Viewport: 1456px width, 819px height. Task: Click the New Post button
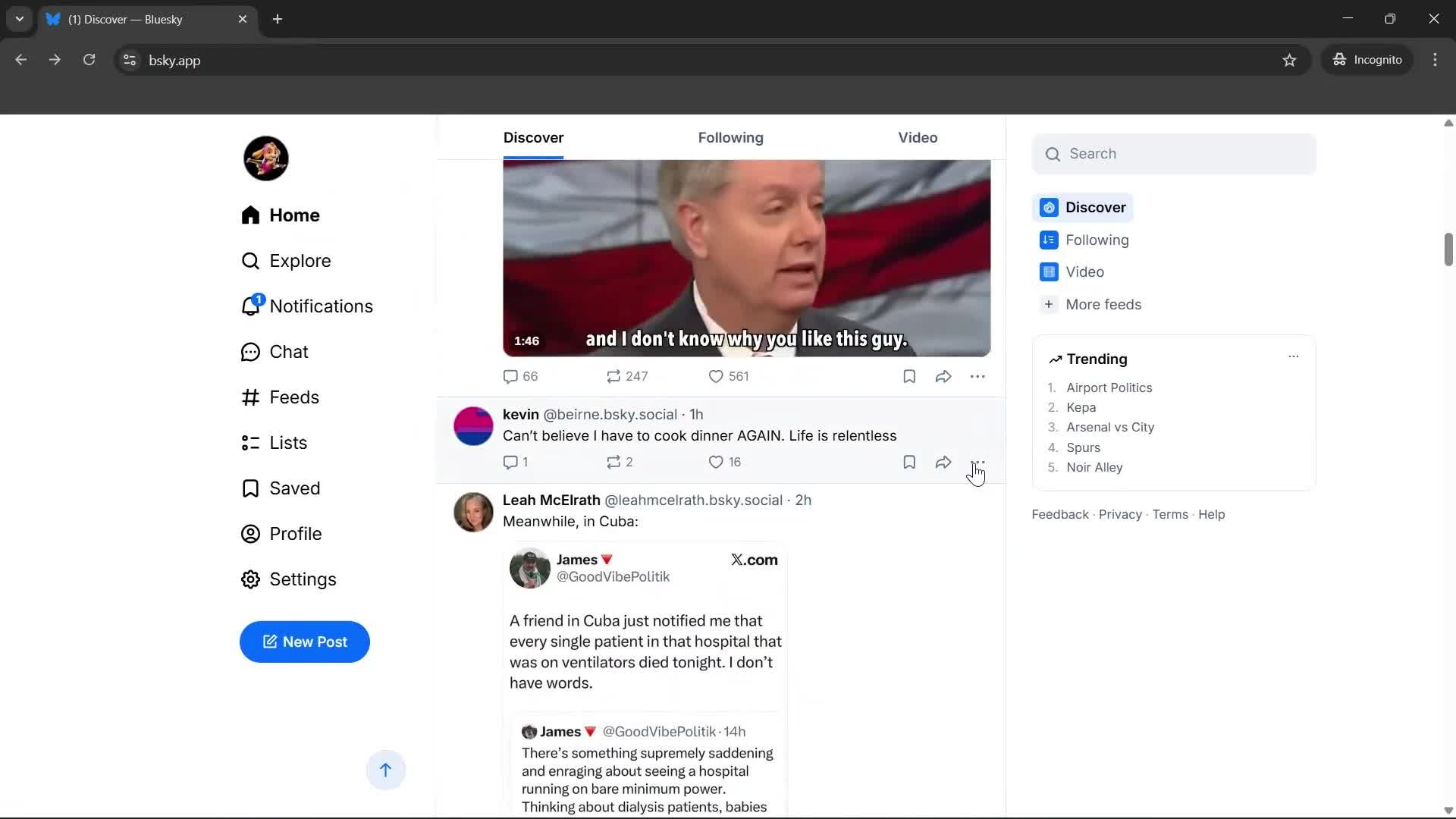pyautogui.click(x=304, y=642)
